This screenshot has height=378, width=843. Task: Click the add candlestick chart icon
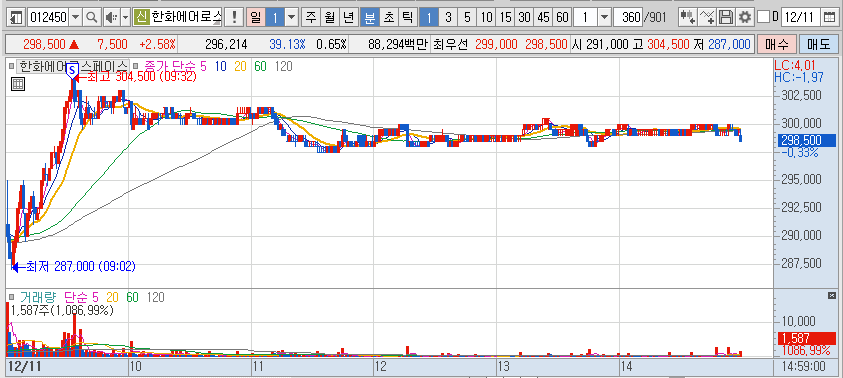[x=687, y=18]
